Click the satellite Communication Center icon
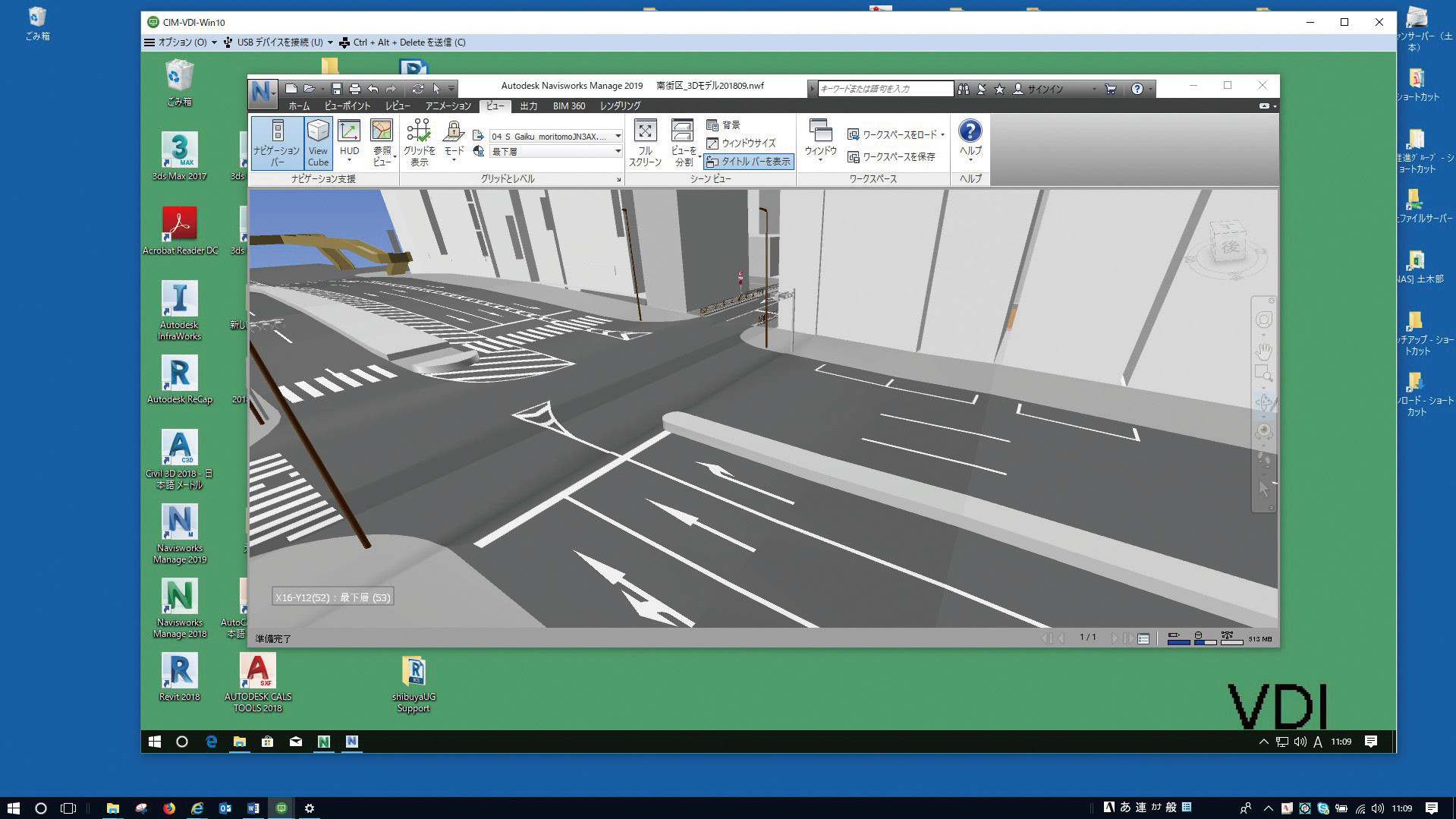 pos(981,89)
